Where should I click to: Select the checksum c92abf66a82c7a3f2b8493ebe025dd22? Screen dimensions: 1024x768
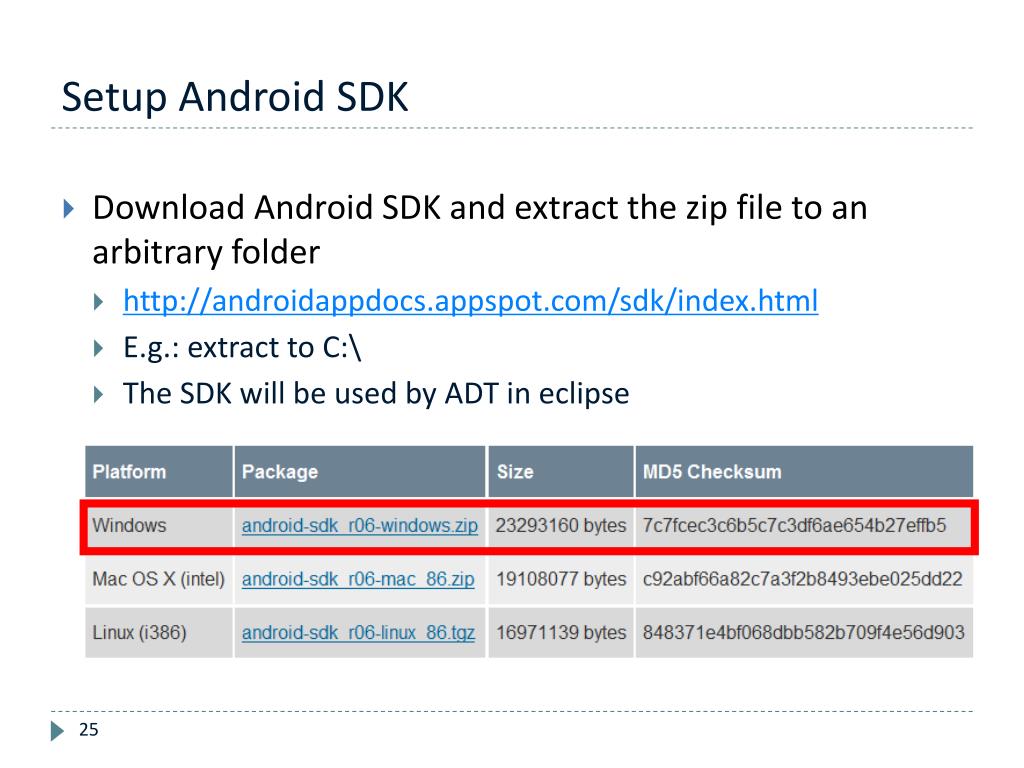click(x=803, y=579)
